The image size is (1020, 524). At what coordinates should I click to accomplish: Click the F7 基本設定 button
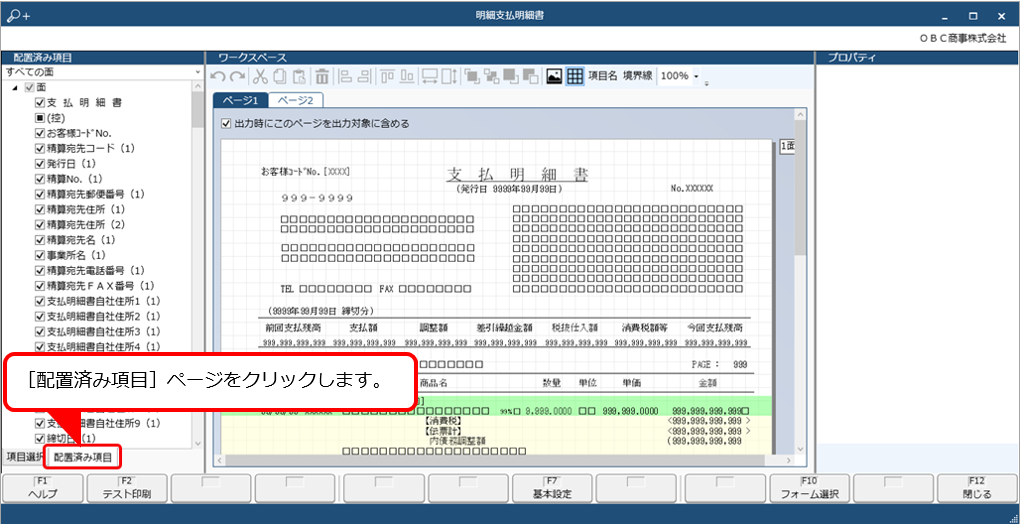pos(553,488)
